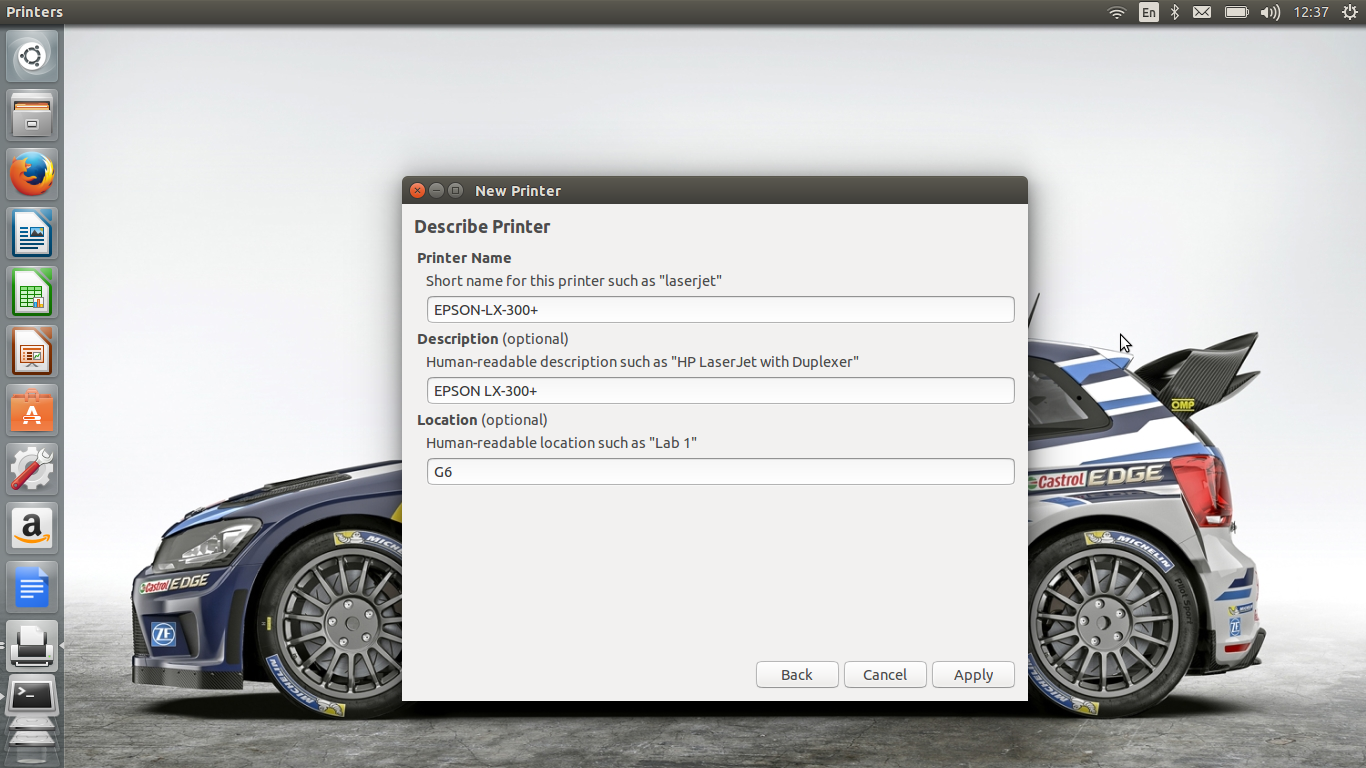The width and height of the screenshot is (1366, 768).
Task: Click the 'Description (optional)' label
Action: (x=493, y=339)
